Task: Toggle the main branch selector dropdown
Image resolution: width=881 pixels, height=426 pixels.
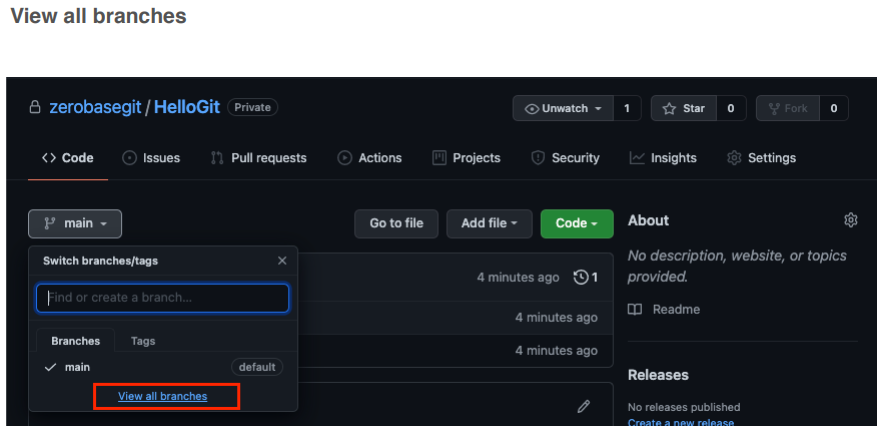Action: [x=75, y=224]
